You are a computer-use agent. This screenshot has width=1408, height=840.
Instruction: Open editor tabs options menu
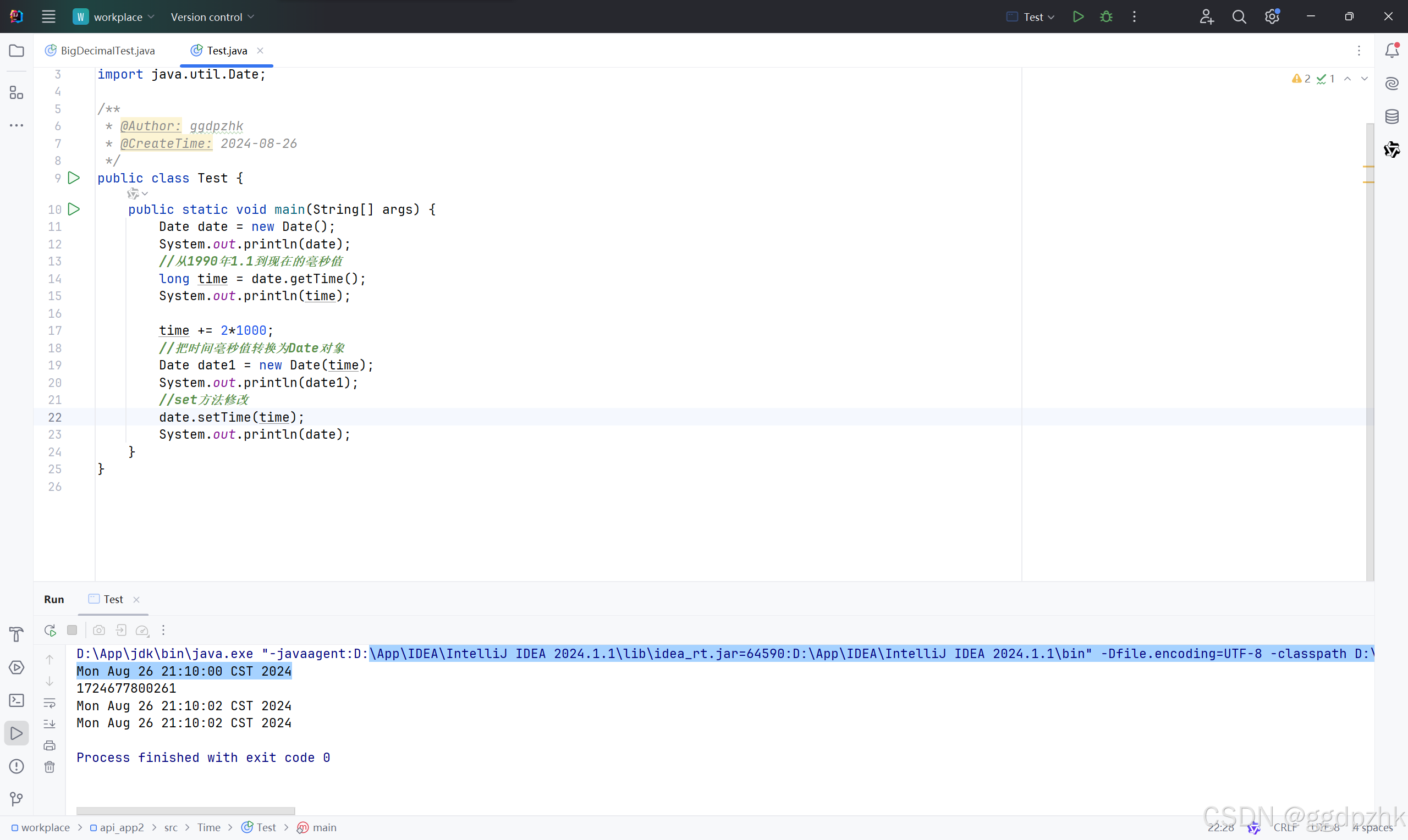pos(1358,51)
